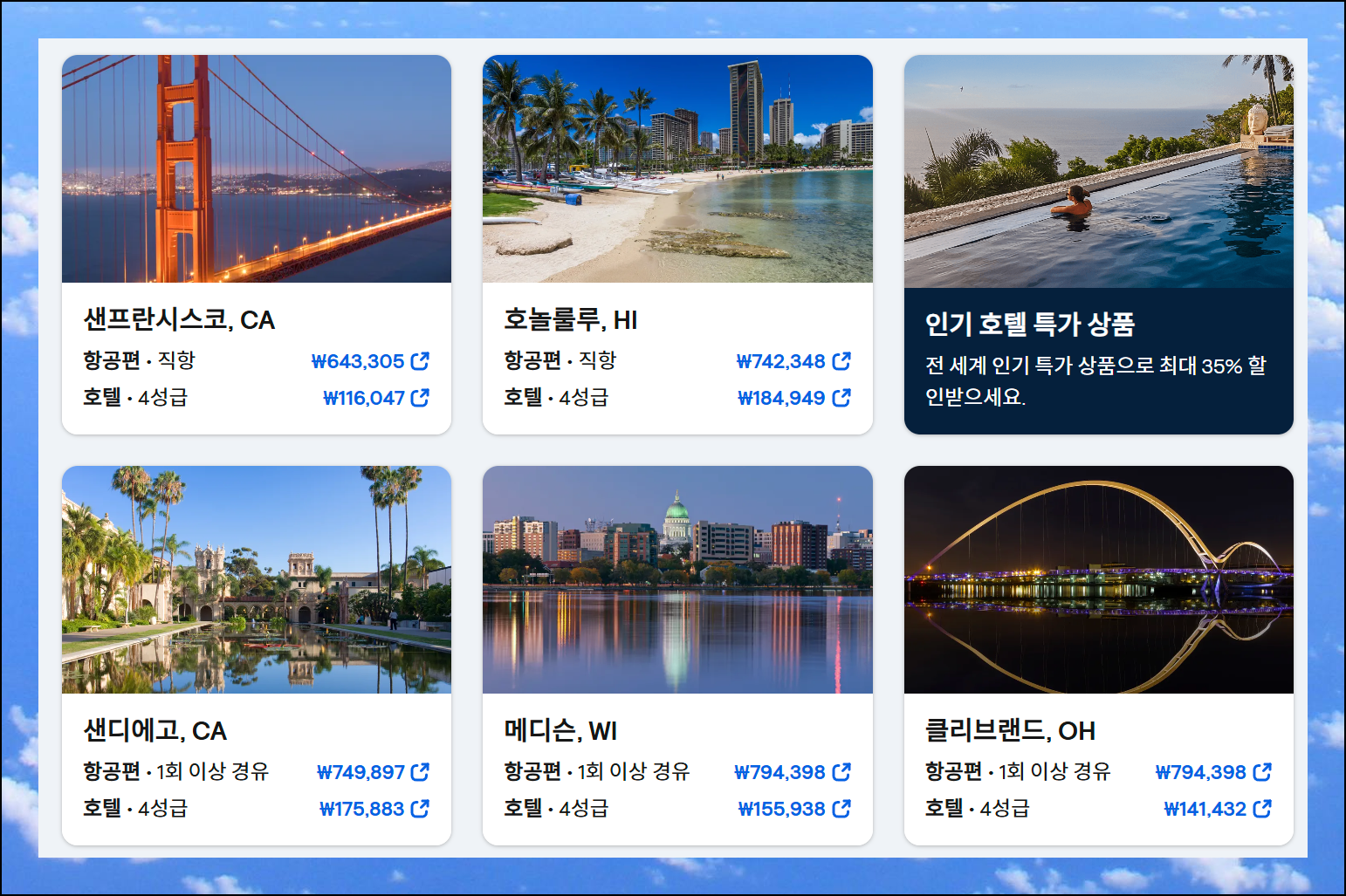Open the ₩155,938 Madison hotel price
Image resolution: width=1346 pixels, height=896 pixels.
(781, 809)
